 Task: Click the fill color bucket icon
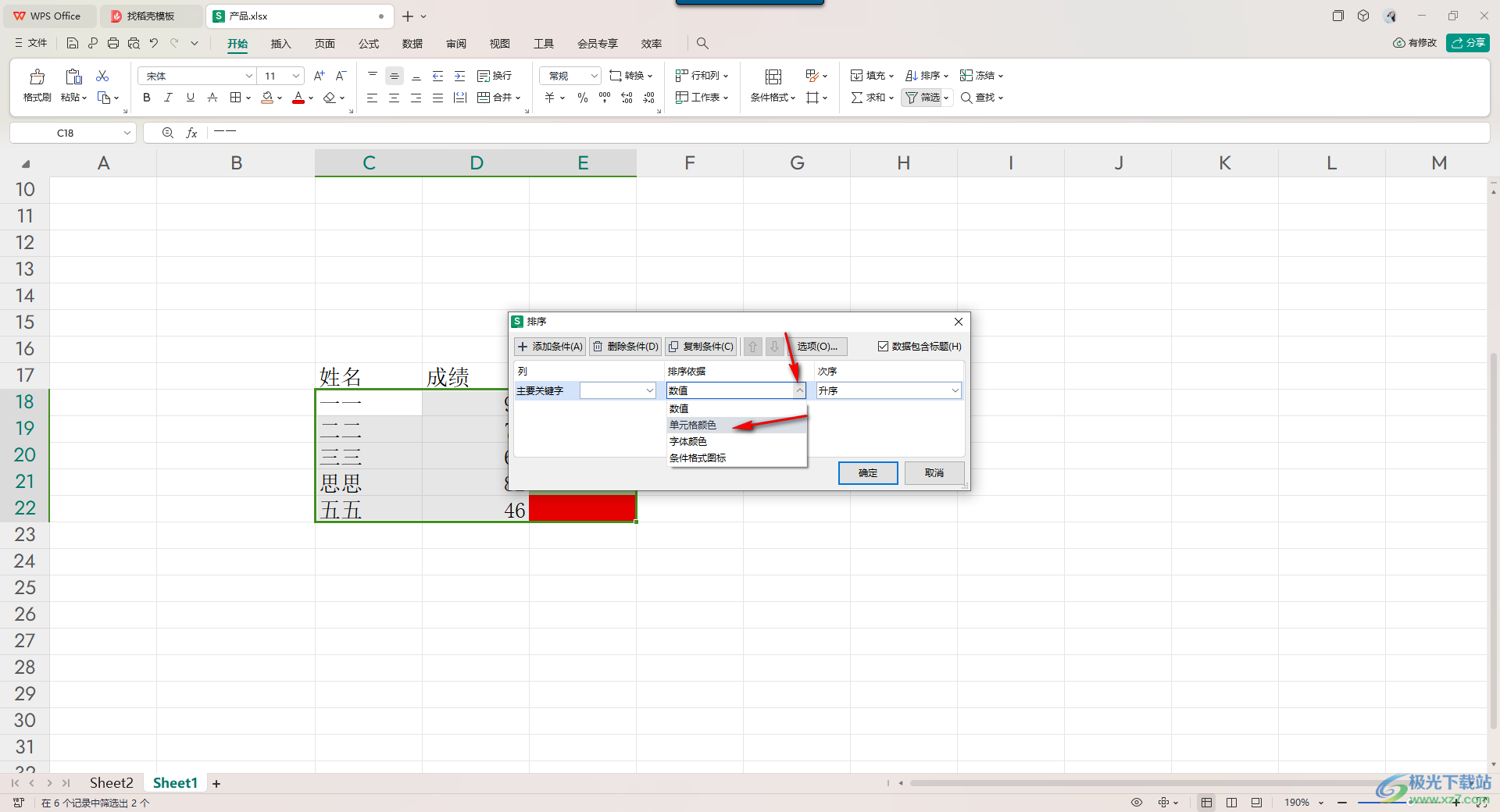(267, 98)
